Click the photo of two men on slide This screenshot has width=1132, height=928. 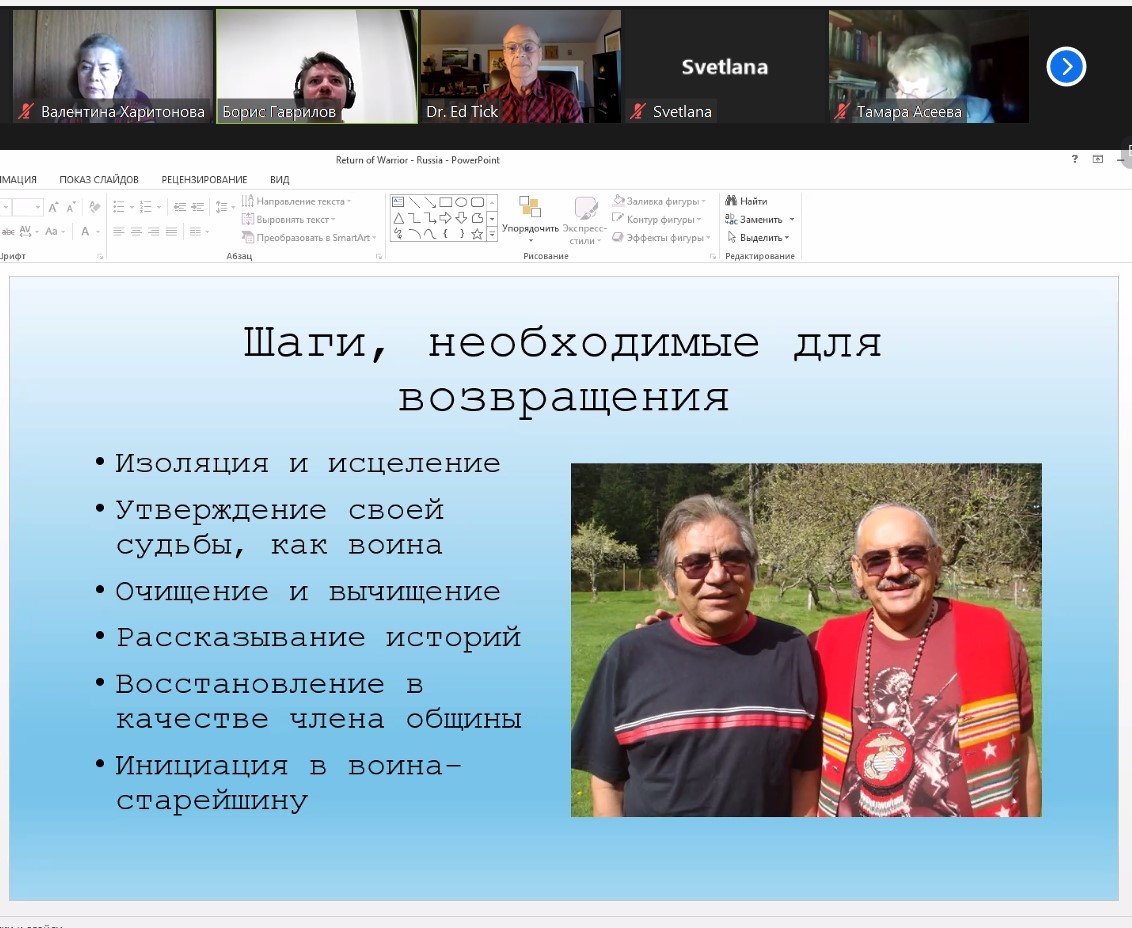click(x=806, y=640)
